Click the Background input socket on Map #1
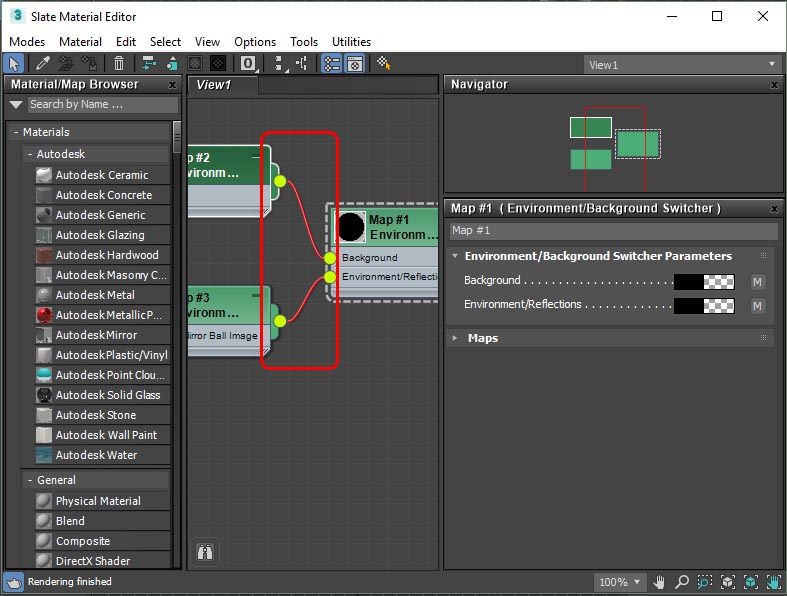The image size is (787, 596). coord(330,258)
